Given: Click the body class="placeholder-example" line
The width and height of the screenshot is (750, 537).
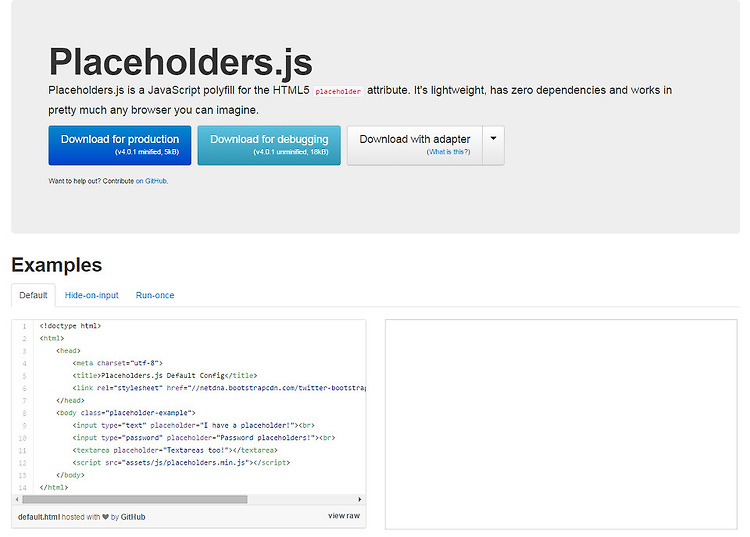Looking at the screenshot, I should tap(126, 413).
